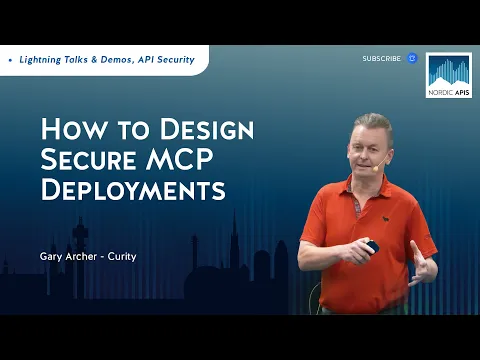Image resolution: width=480 pixels, height=360 pixels.
Task: Click the SUBSCRIBE text label
Action: (x=381, y=59)
